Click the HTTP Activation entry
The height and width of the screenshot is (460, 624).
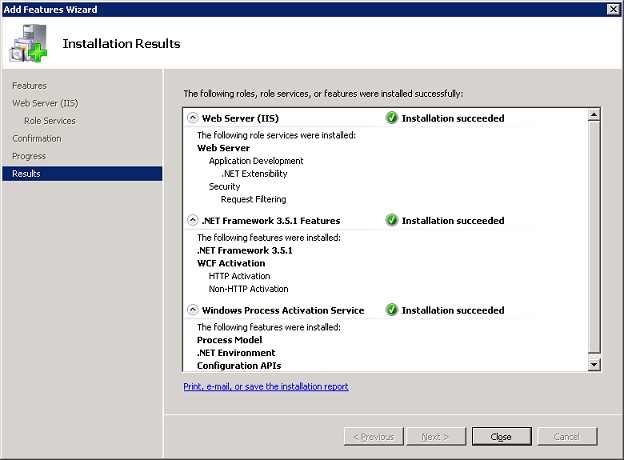240,276
